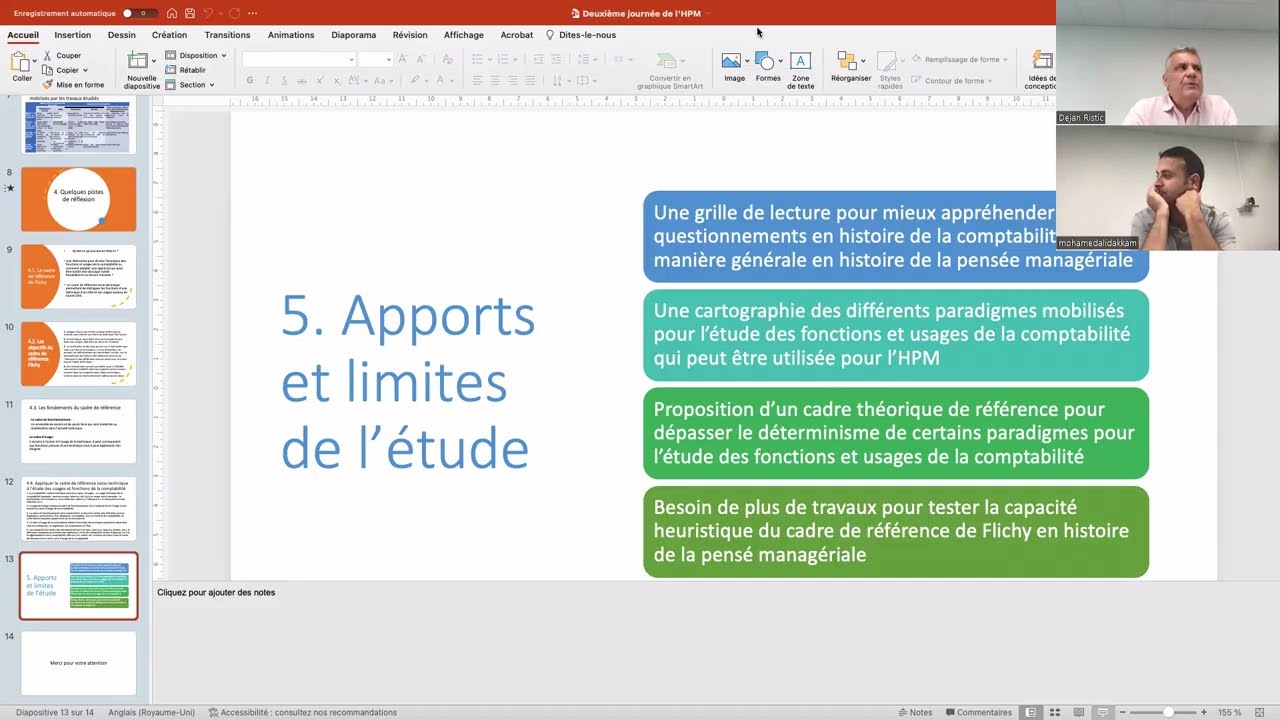Switch to slide sorter view
Image resolution: width=1280 pixels, height=720 pixels.
pos(1055,712)
